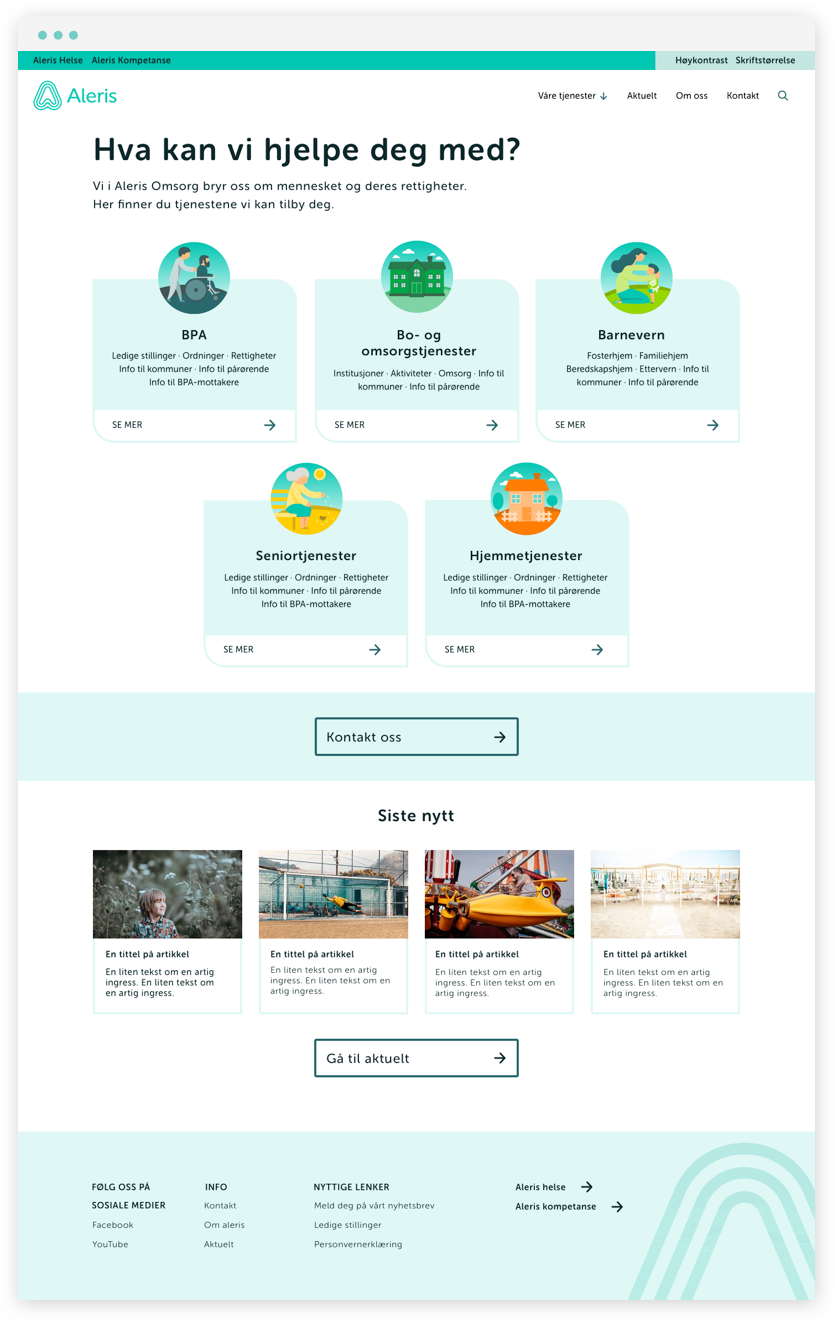
Task: Open the Aktuelt menu item
Action: click(642, 96)
